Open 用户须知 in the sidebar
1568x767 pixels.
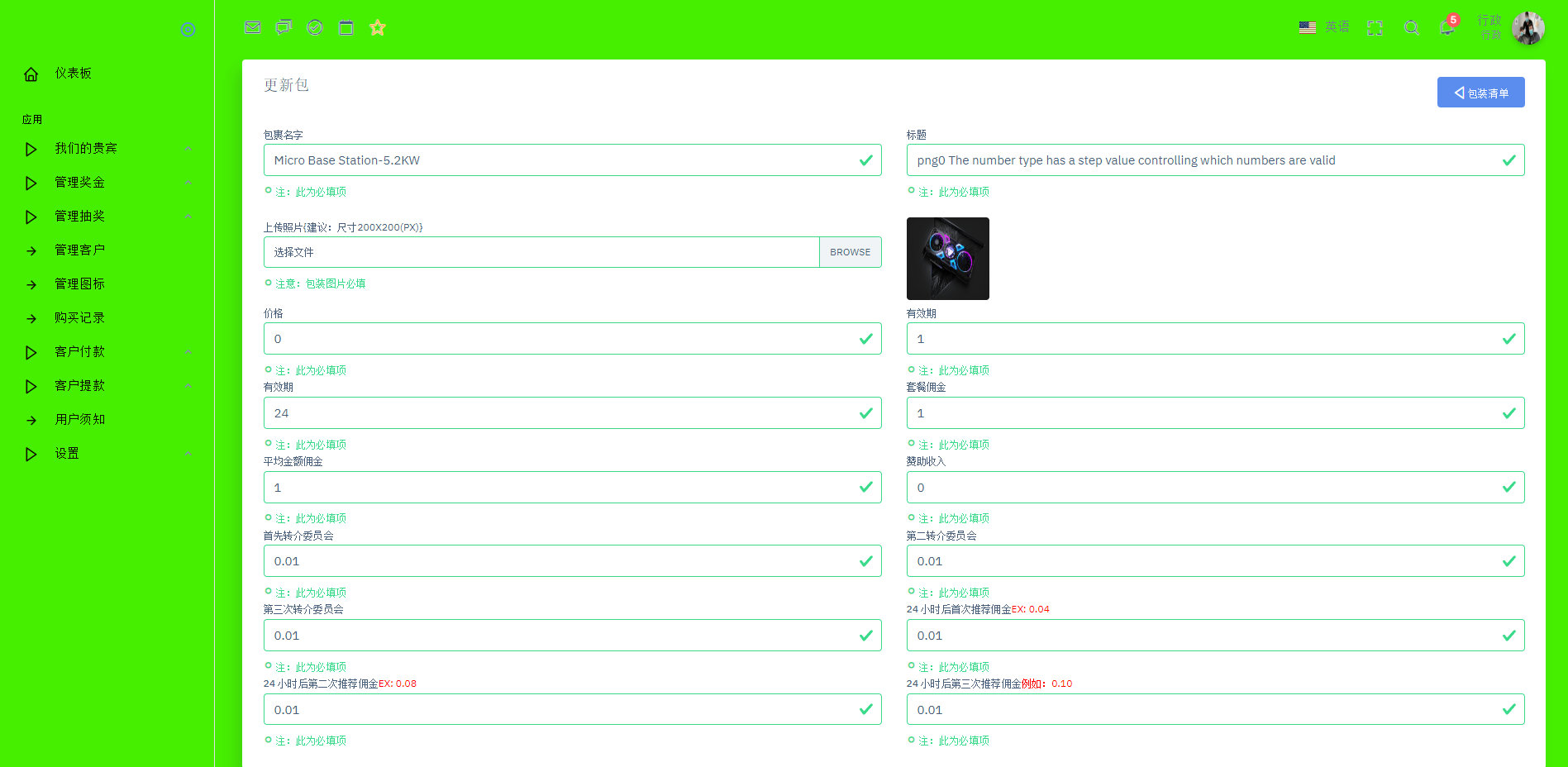tap(107, 420)
